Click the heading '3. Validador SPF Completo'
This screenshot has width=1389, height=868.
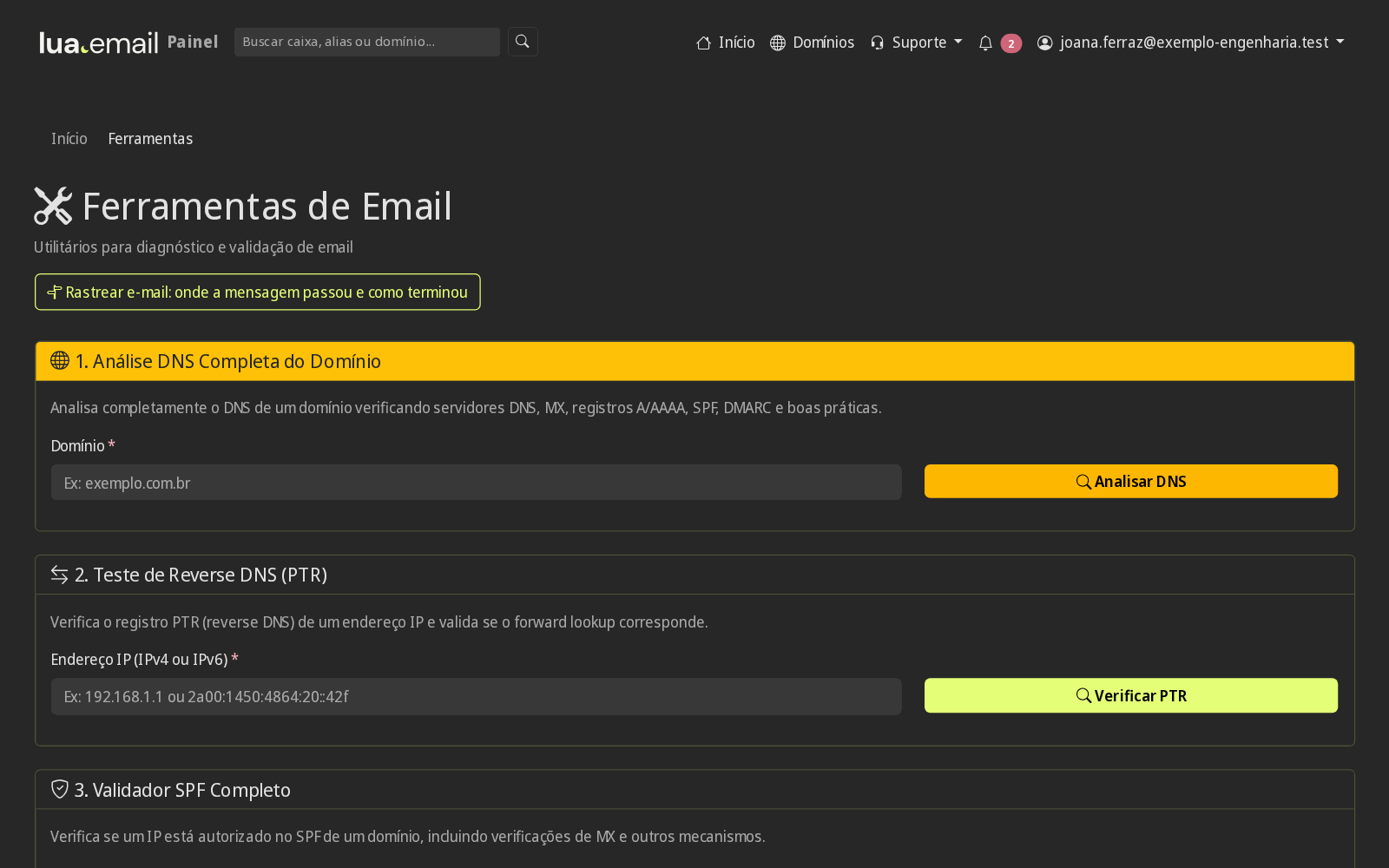[x=182, y=790]
